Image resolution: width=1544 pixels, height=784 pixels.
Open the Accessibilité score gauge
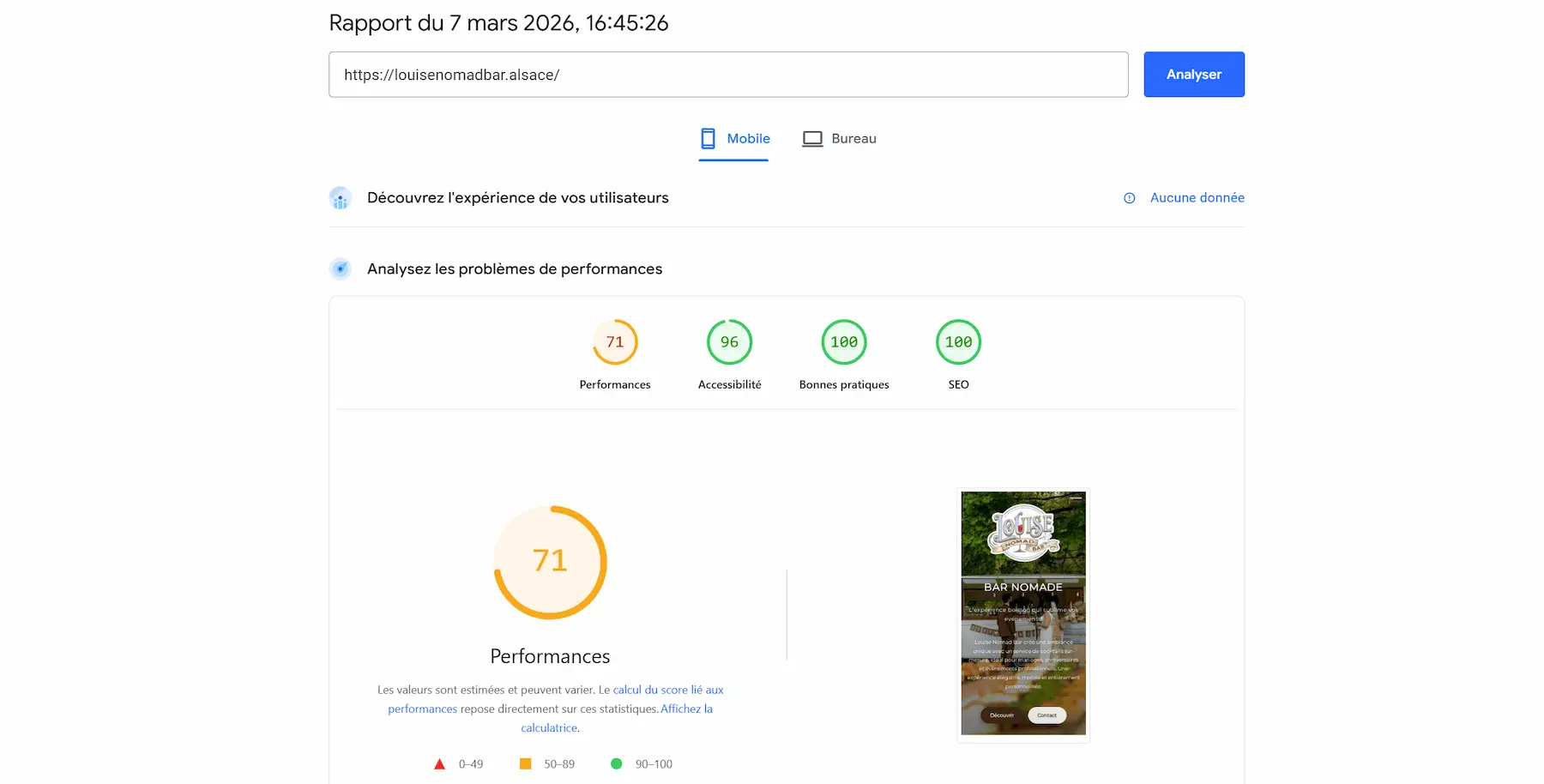(729, 341)
